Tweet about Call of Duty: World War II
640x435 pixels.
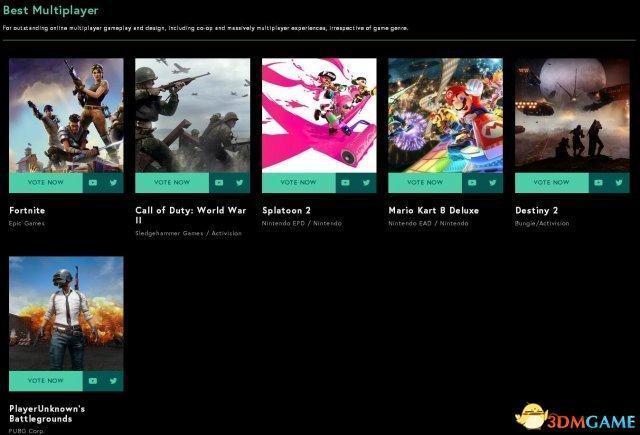(240, 182)
